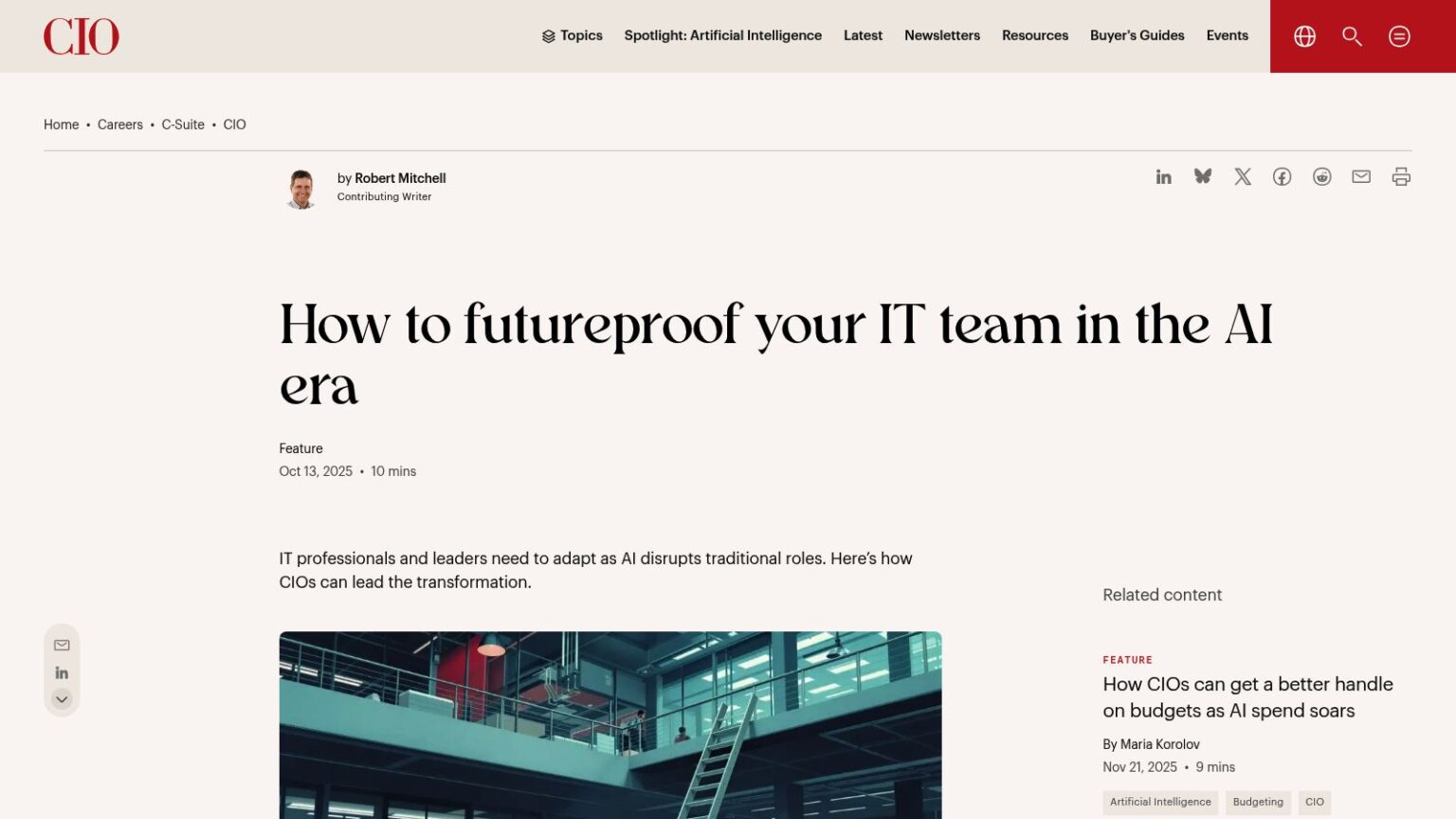
Task: Click the article headline text
Action: (x=775, y=355)
